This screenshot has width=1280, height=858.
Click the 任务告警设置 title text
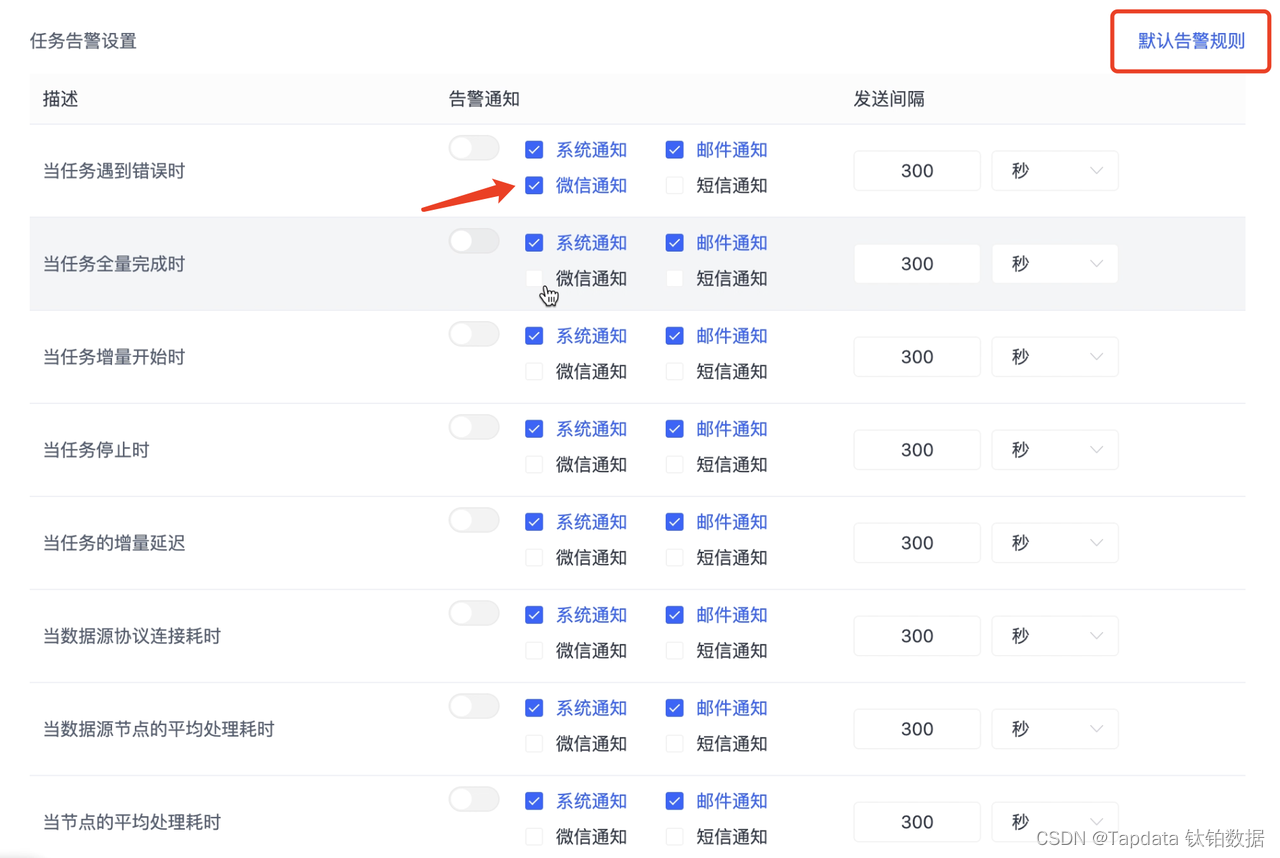(x=83, y=41)
